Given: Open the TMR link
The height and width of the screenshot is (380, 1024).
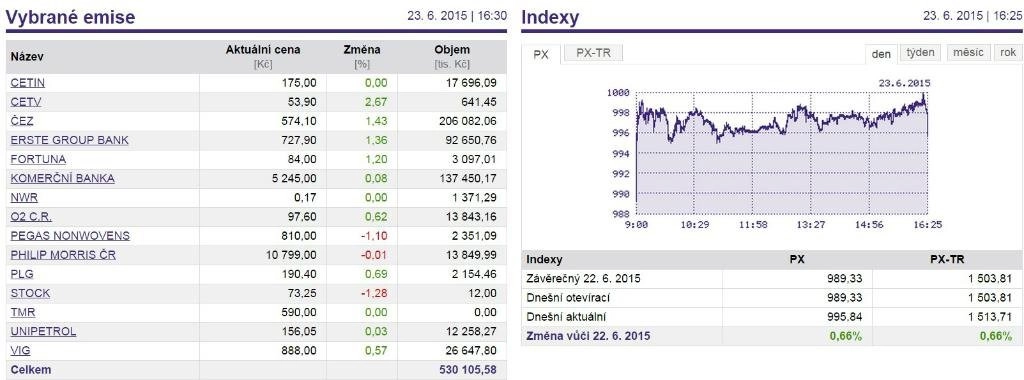Looking at the screenshot, I should [23, 312].
